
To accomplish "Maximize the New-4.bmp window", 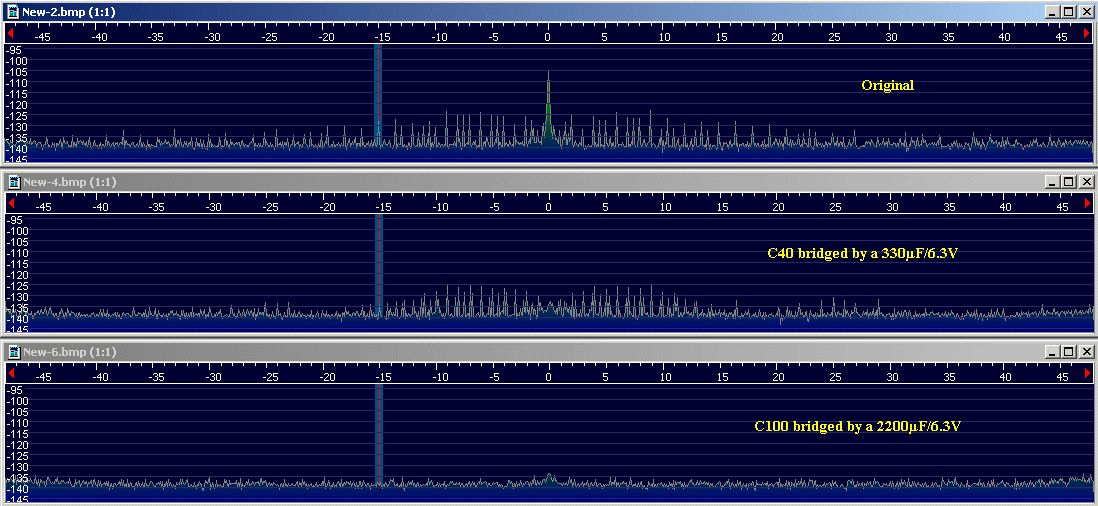I will tap(1068, 182).
